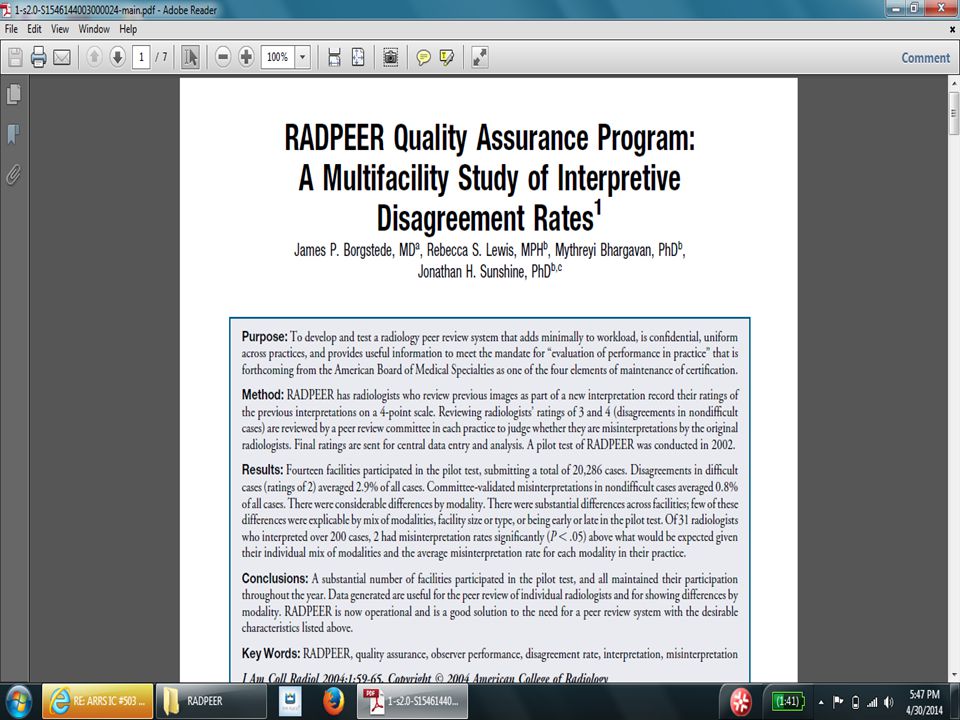This screenshot has width=960, height=720.
Task: Click the Save file icon
Action: [15, 58]
